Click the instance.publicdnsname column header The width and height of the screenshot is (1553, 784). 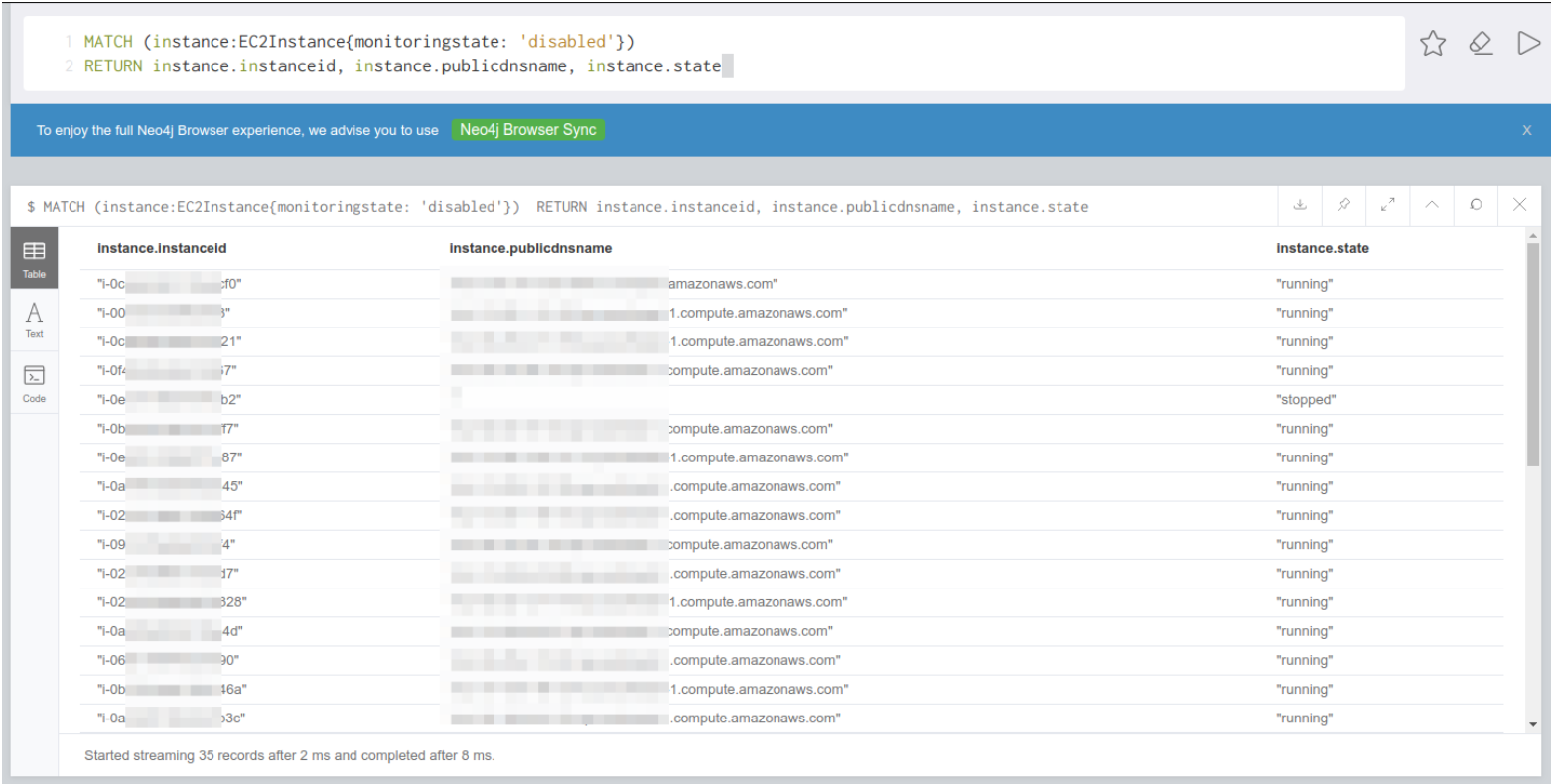[530, 248]
